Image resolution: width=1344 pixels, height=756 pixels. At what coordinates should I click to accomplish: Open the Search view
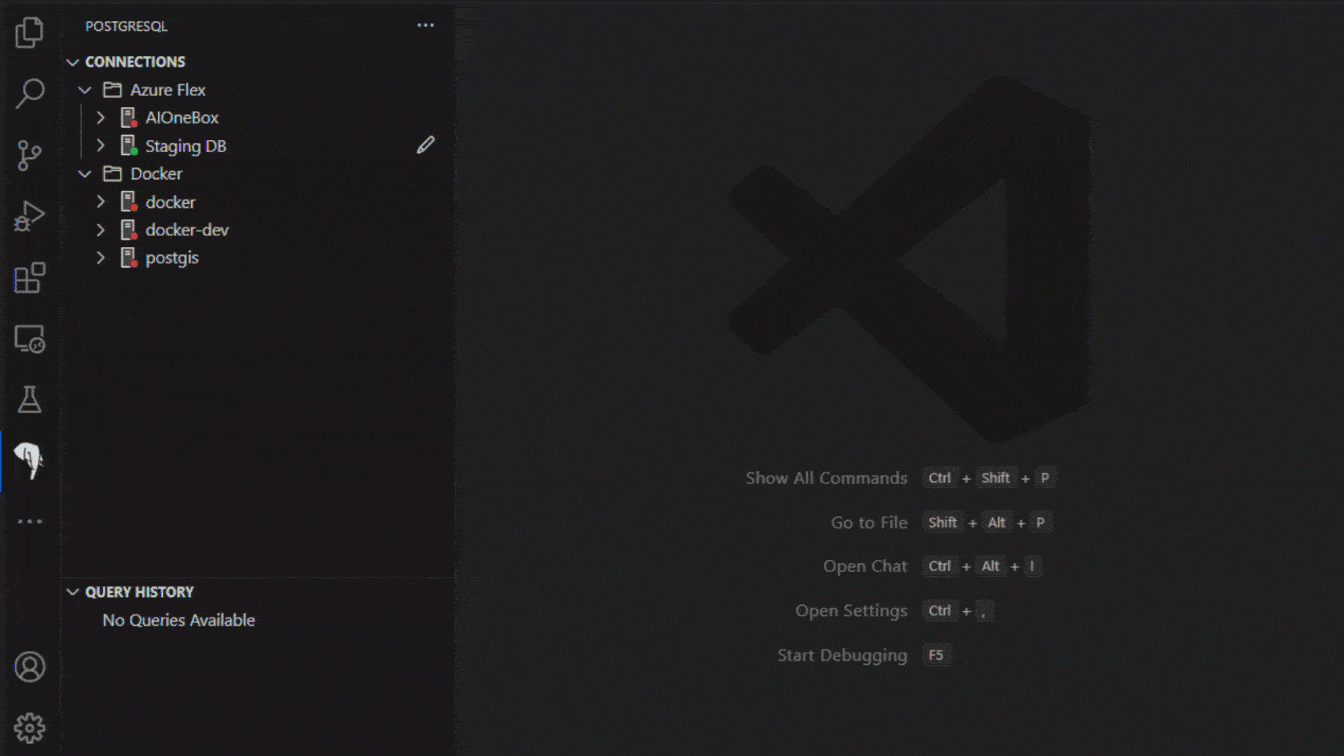[x=29, y=93]
